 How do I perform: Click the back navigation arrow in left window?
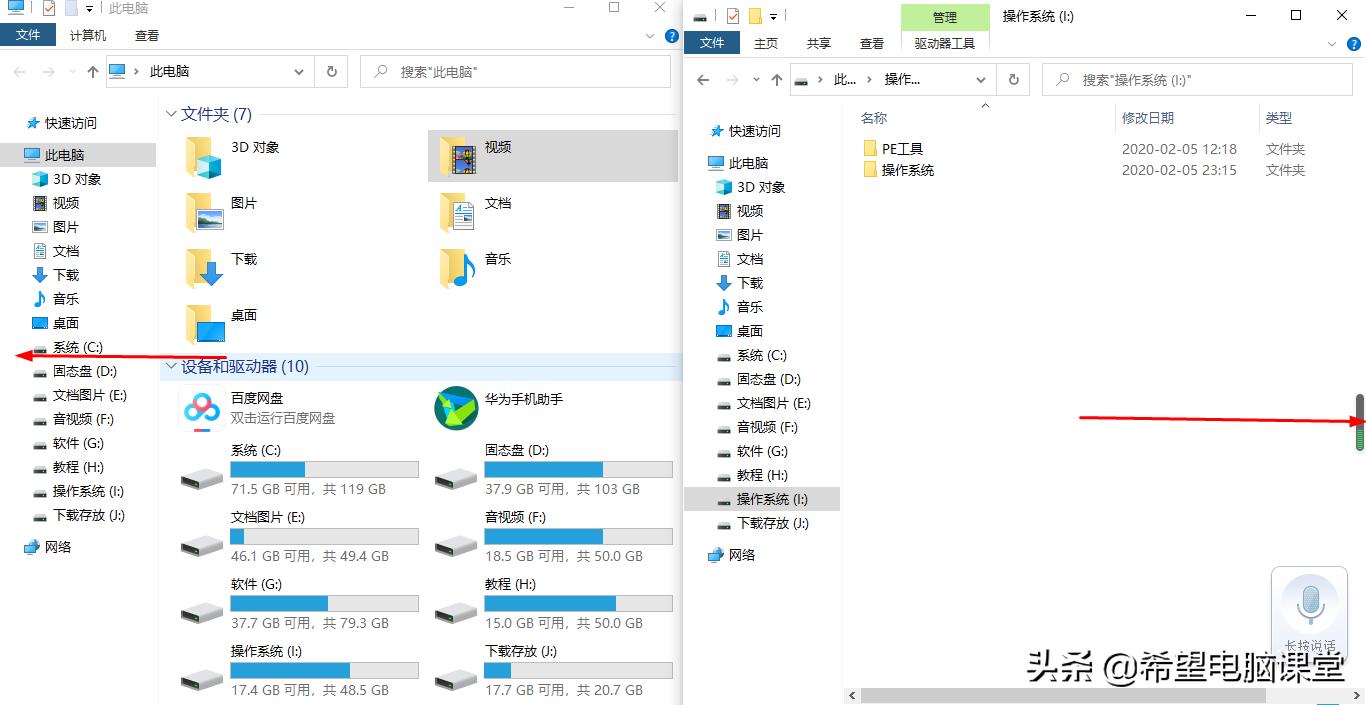pyautogui.click(x=18, y=71)
